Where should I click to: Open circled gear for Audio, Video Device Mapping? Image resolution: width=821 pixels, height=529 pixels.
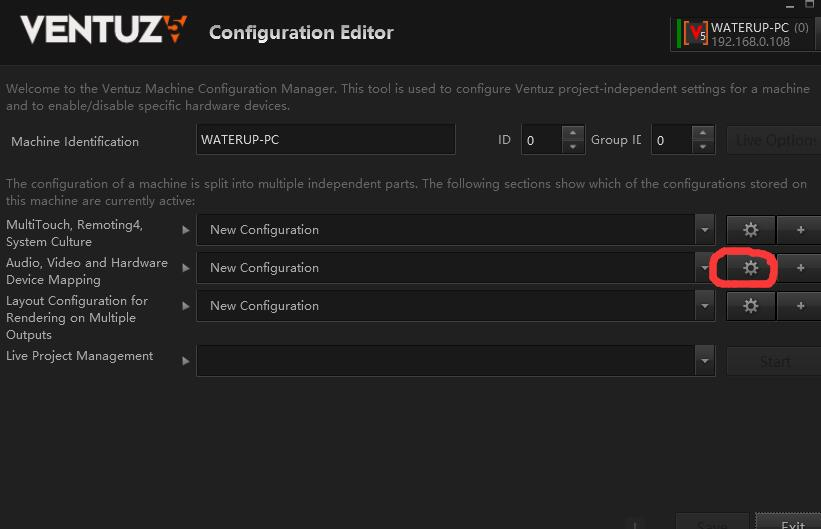750,268
